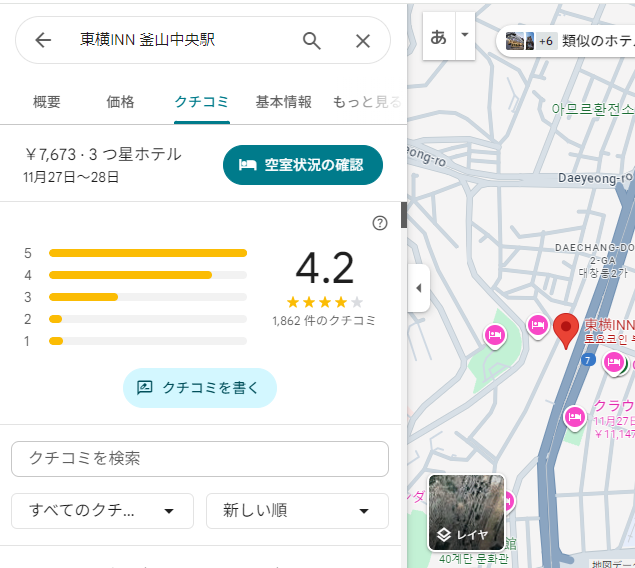Switch to the 価格 tab

[121, 102]
